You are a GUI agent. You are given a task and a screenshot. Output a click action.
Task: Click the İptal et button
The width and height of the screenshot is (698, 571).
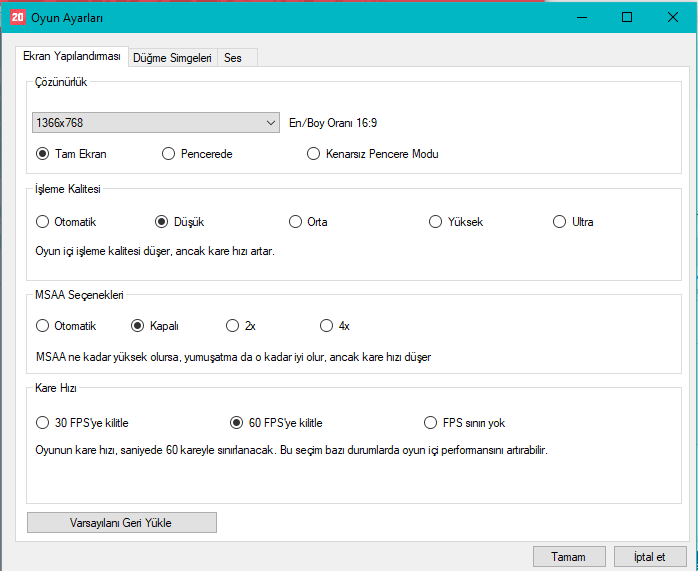[x=650, y=557]
